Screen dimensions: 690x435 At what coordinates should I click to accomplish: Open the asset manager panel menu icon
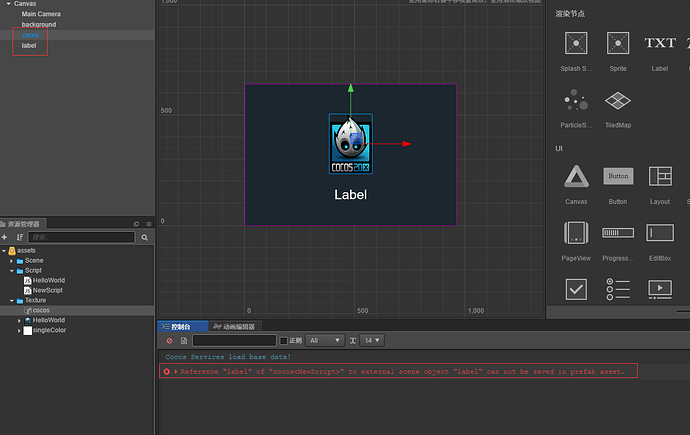(x=149, y=224)
